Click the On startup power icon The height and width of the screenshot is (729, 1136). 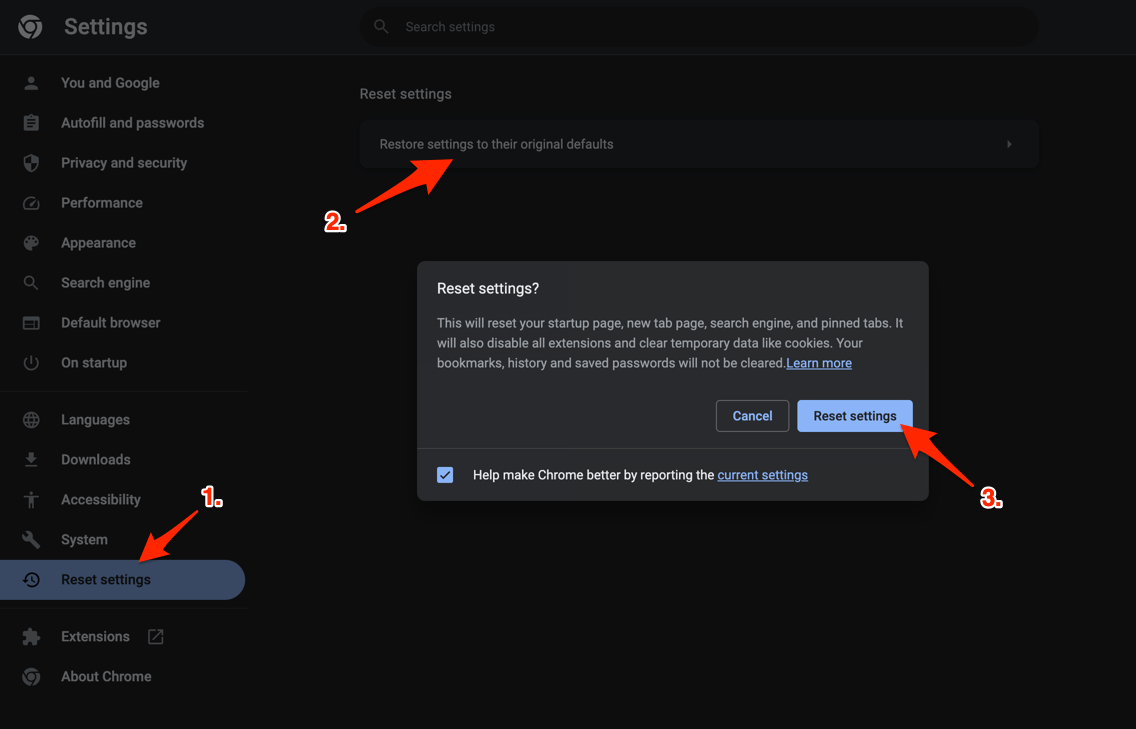(30, 362)
